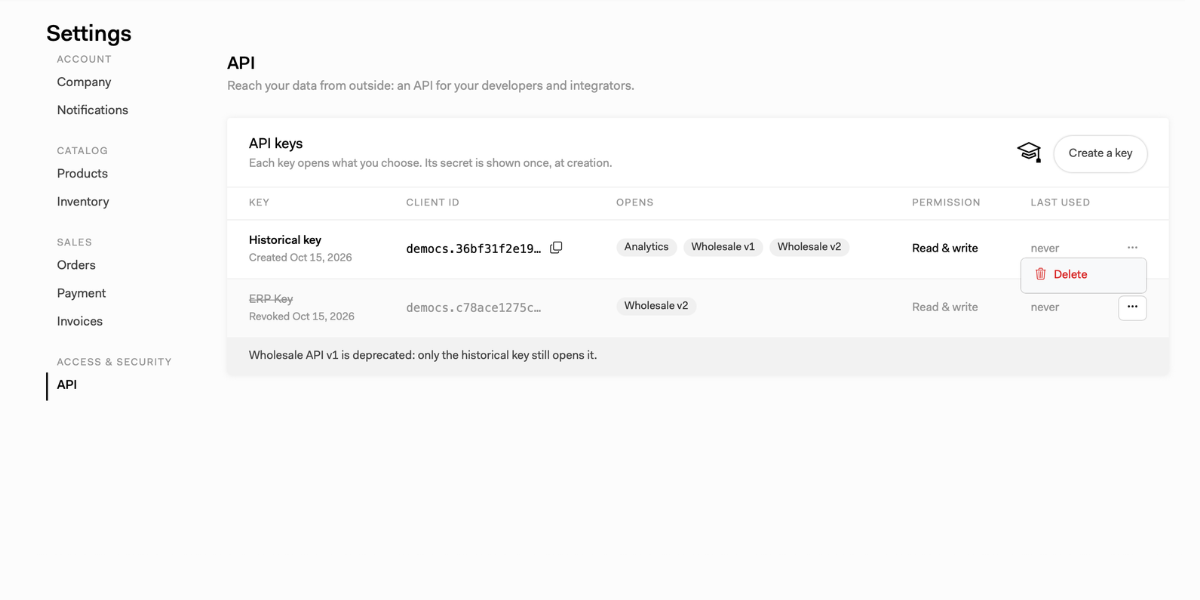
Task: Select API in the sidebar
Action: pos(67,385)
